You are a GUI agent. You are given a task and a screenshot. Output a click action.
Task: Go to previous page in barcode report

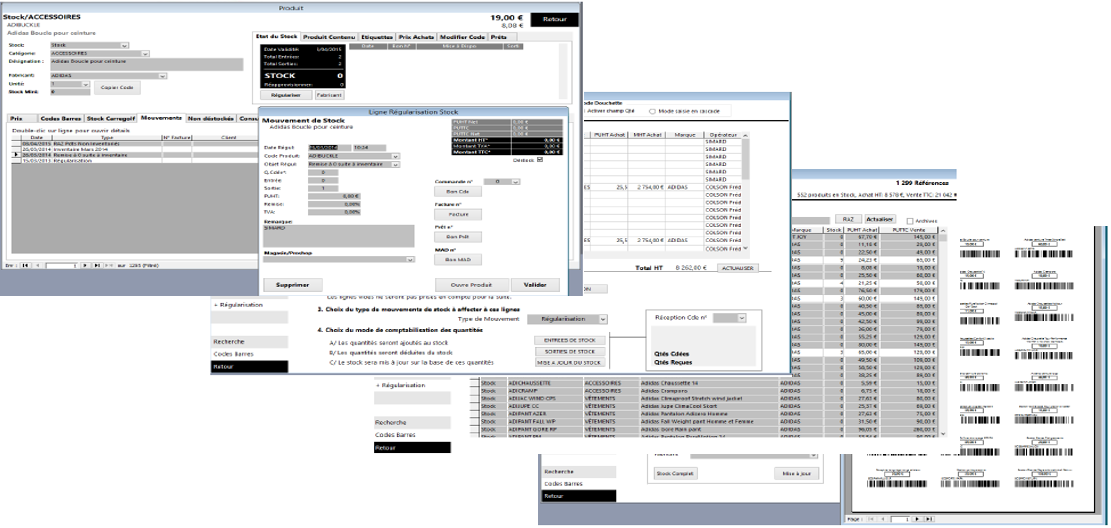pyautogui.click(x=884, y=519)
